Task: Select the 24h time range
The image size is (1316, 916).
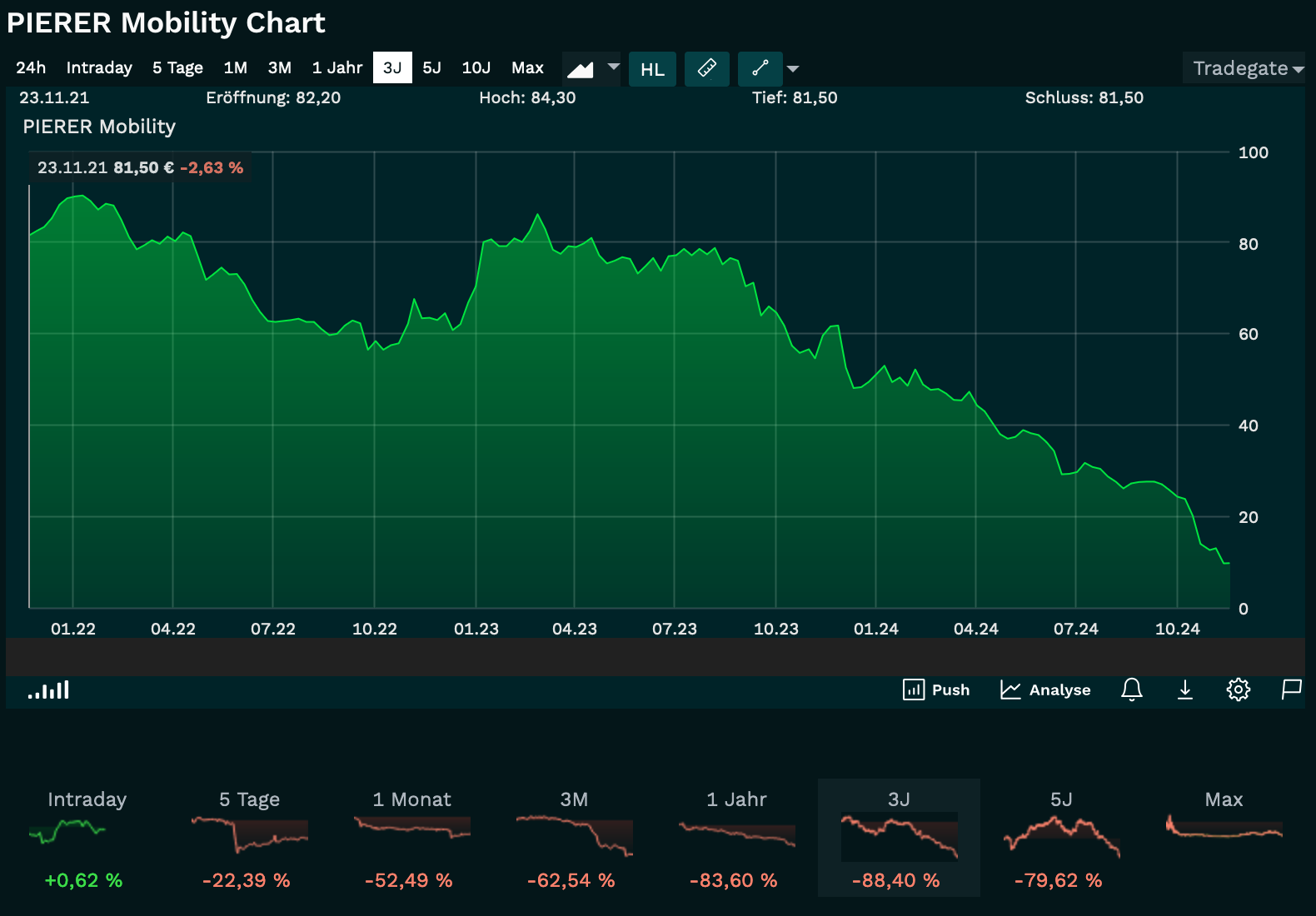Action: (31, 67)
